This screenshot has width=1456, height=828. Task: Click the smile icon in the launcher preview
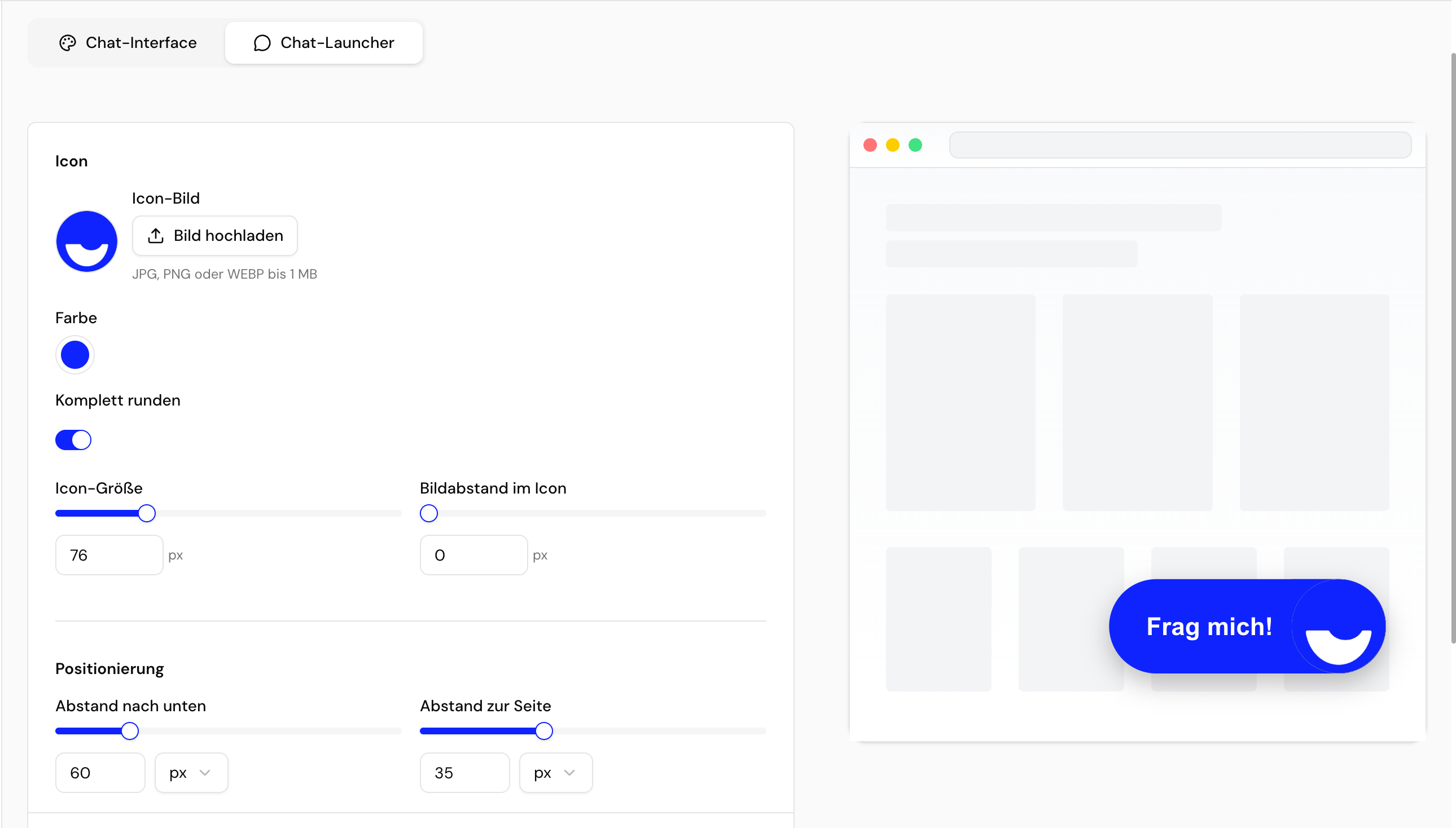(1338, 626)
